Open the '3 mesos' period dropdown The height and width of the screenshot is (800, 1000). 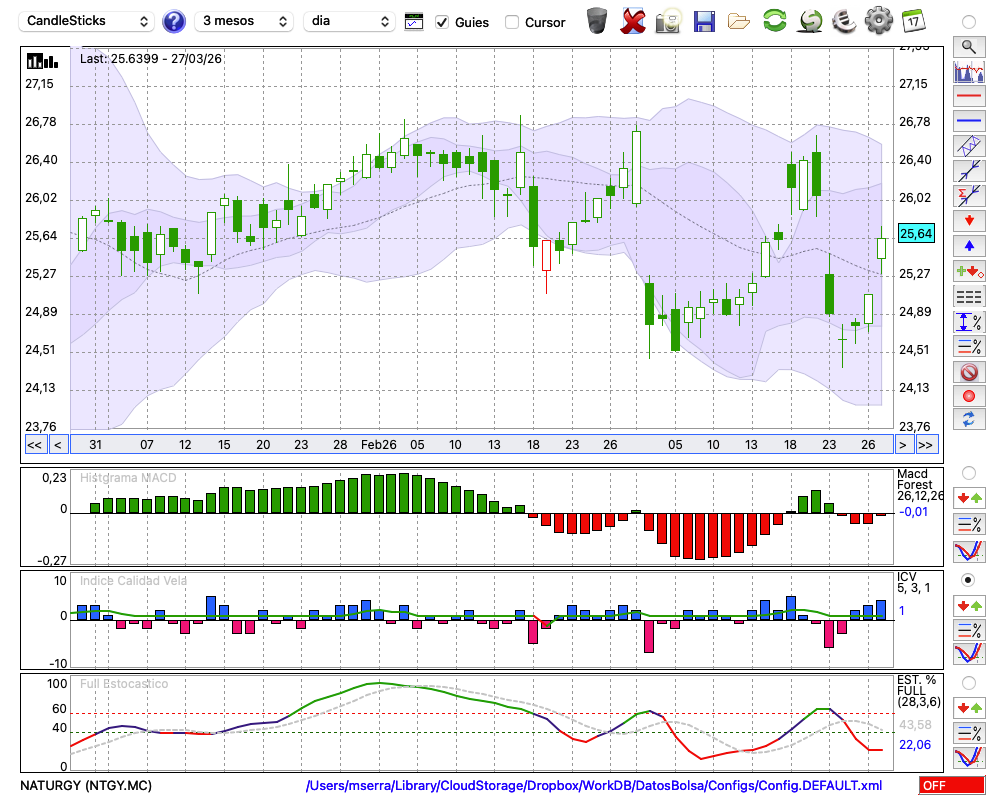pos(244,21)
